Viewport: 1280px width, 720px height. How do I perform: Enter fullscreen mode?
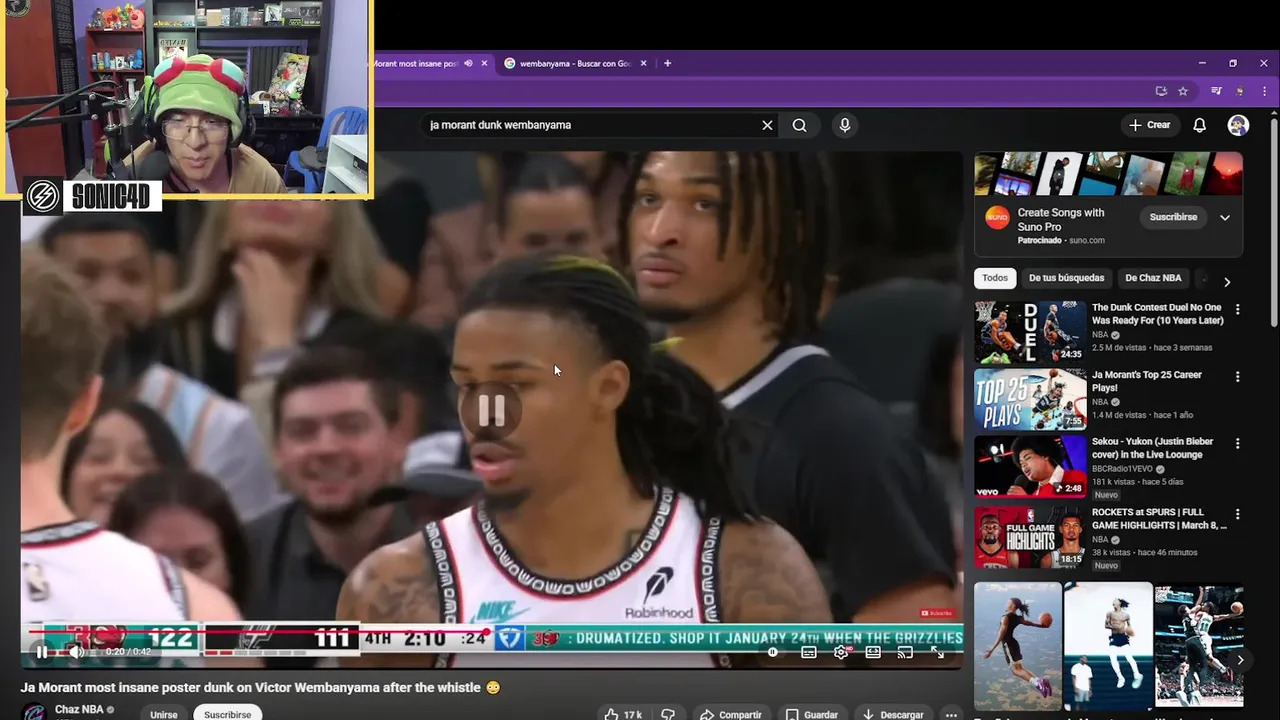pyautogui.click(x=938, y=652)
